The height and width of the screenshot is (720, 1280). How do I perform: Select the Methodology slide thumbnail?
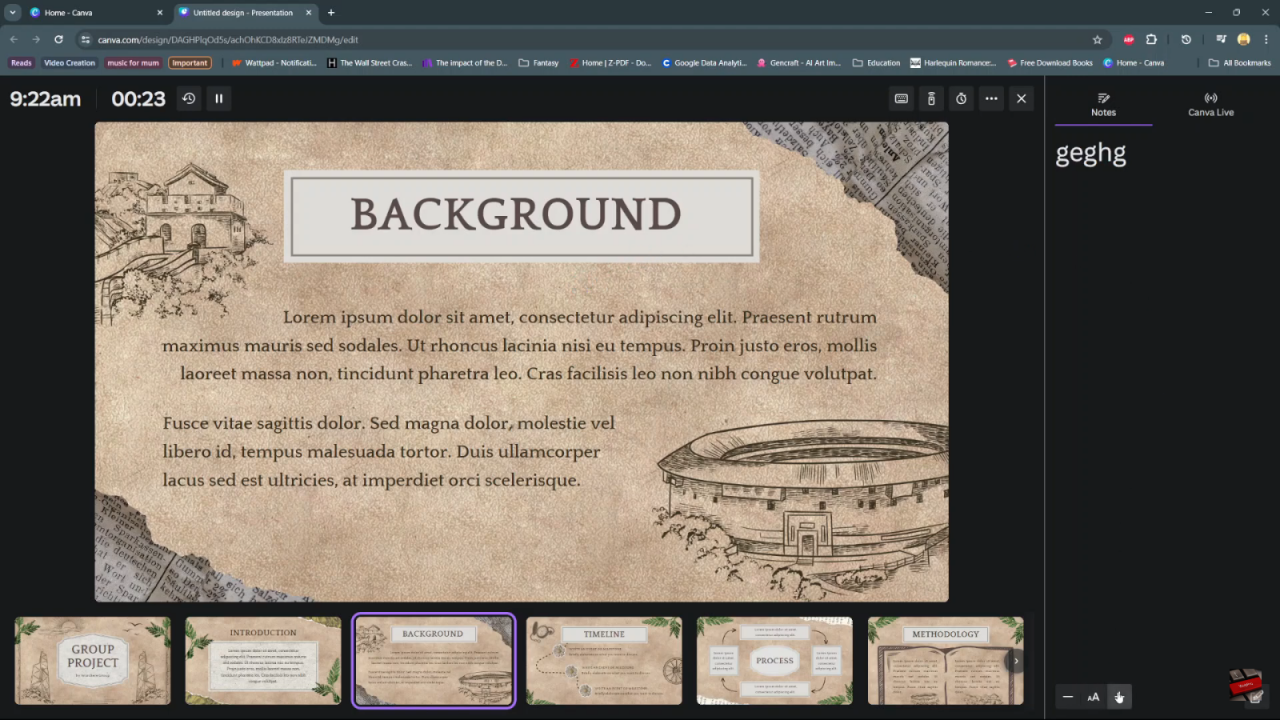pyautogui.click(x=945, y=661)
